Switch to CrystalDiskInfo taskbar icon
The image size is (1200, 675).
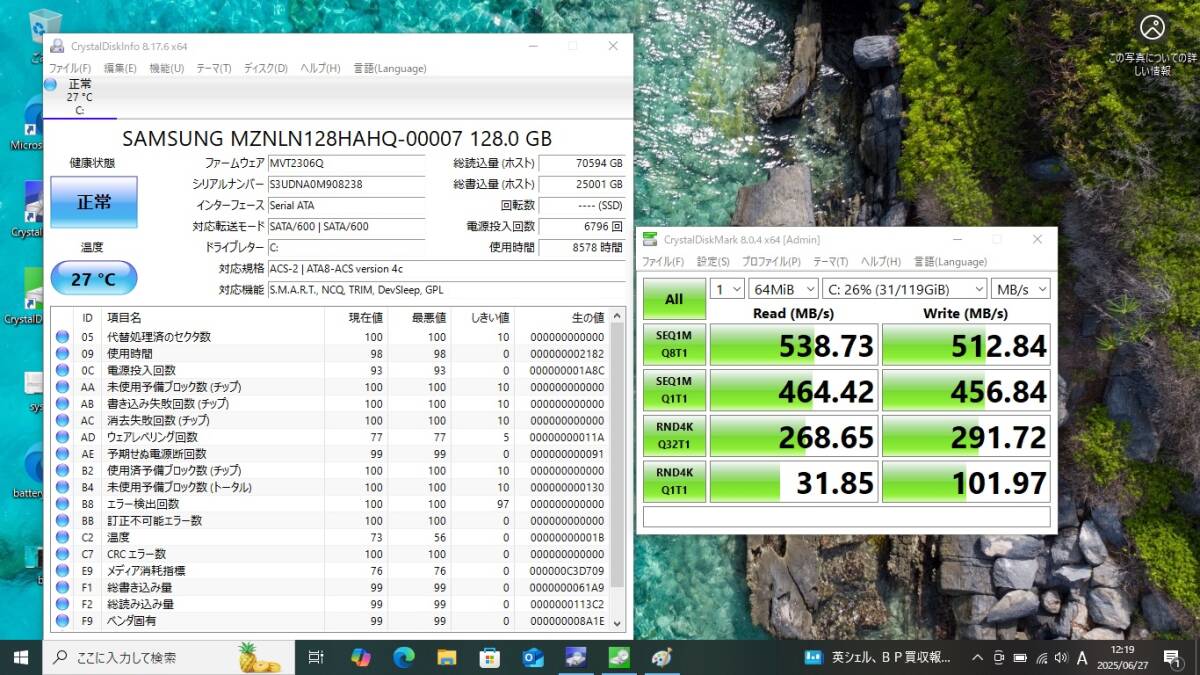(576, 657)
